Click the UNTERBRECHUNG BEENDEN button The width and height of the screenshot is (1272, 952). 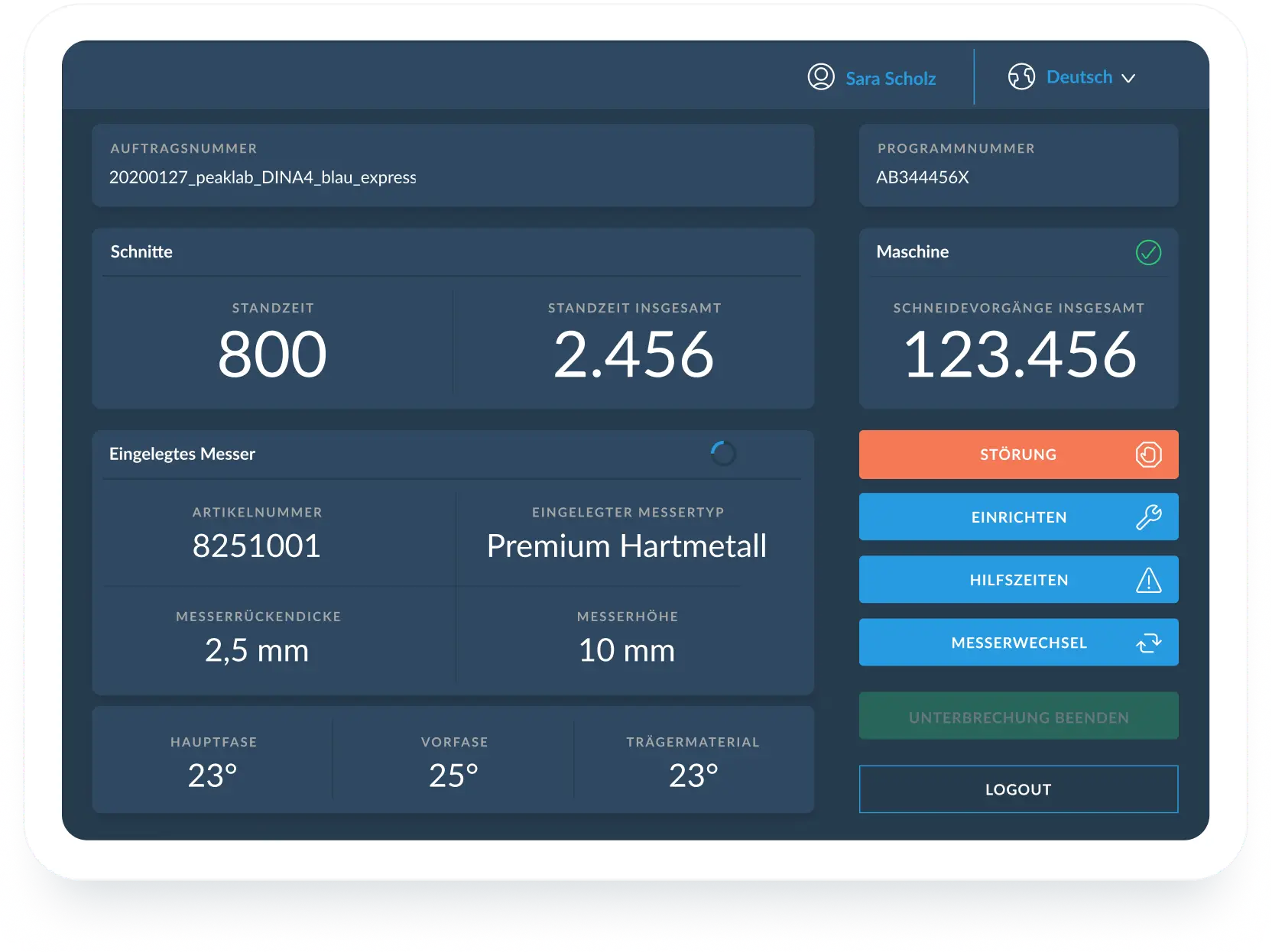click(1018, 716)
